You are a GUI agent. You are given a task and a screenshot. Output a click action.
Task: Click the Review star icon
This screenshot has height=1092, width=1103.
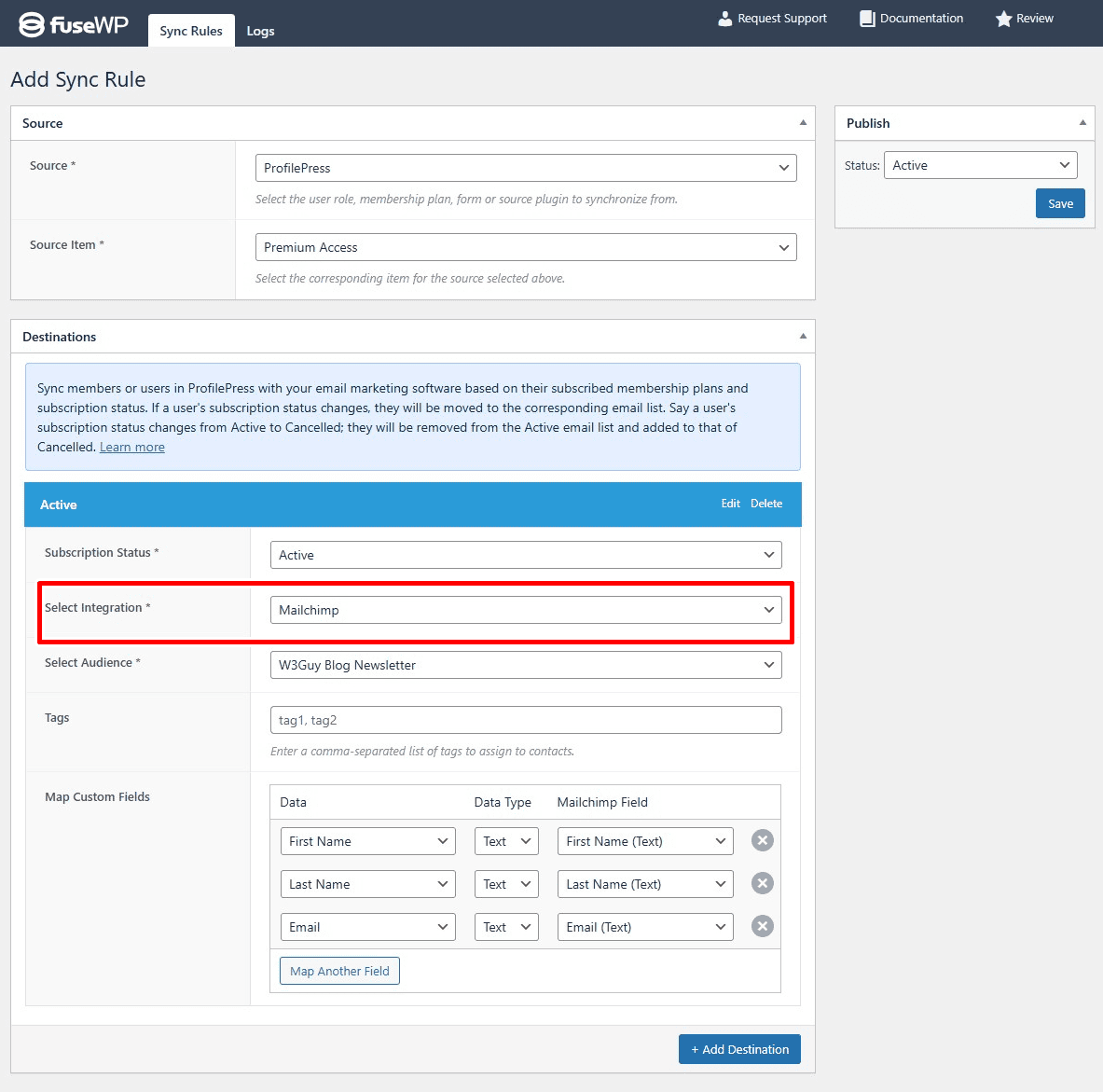tap(1003, 19)
